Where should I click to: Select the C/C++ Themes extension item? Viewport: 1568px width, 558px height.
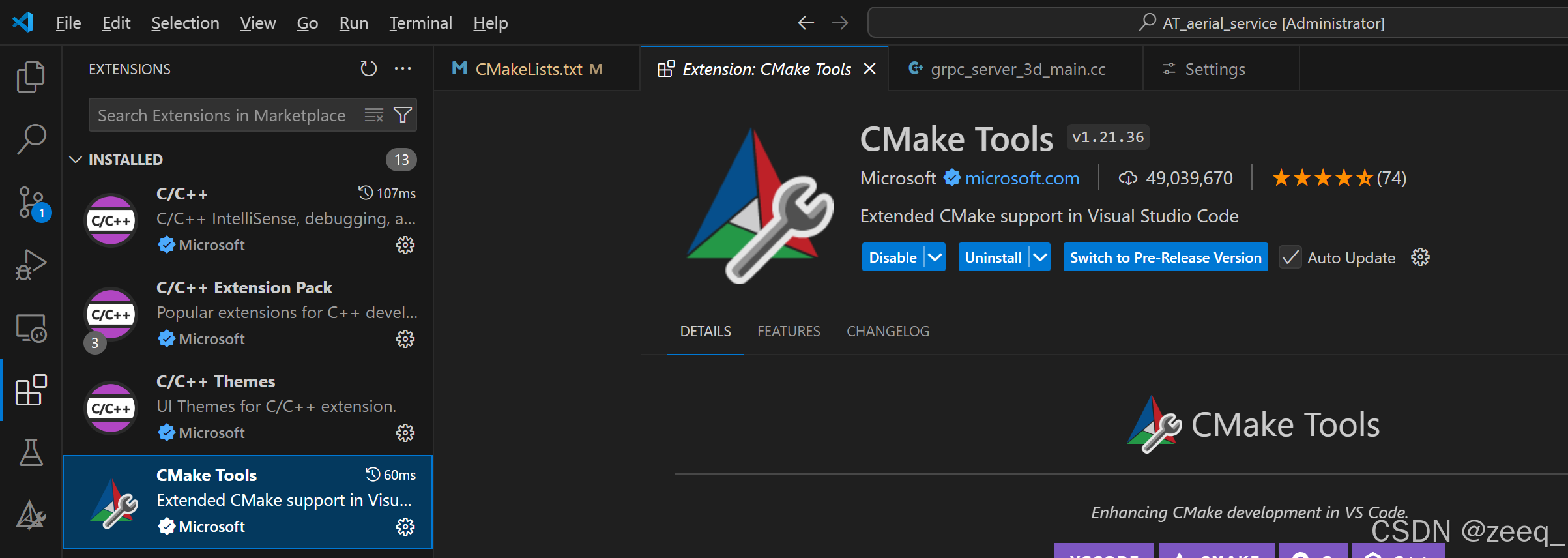point(248,407)
